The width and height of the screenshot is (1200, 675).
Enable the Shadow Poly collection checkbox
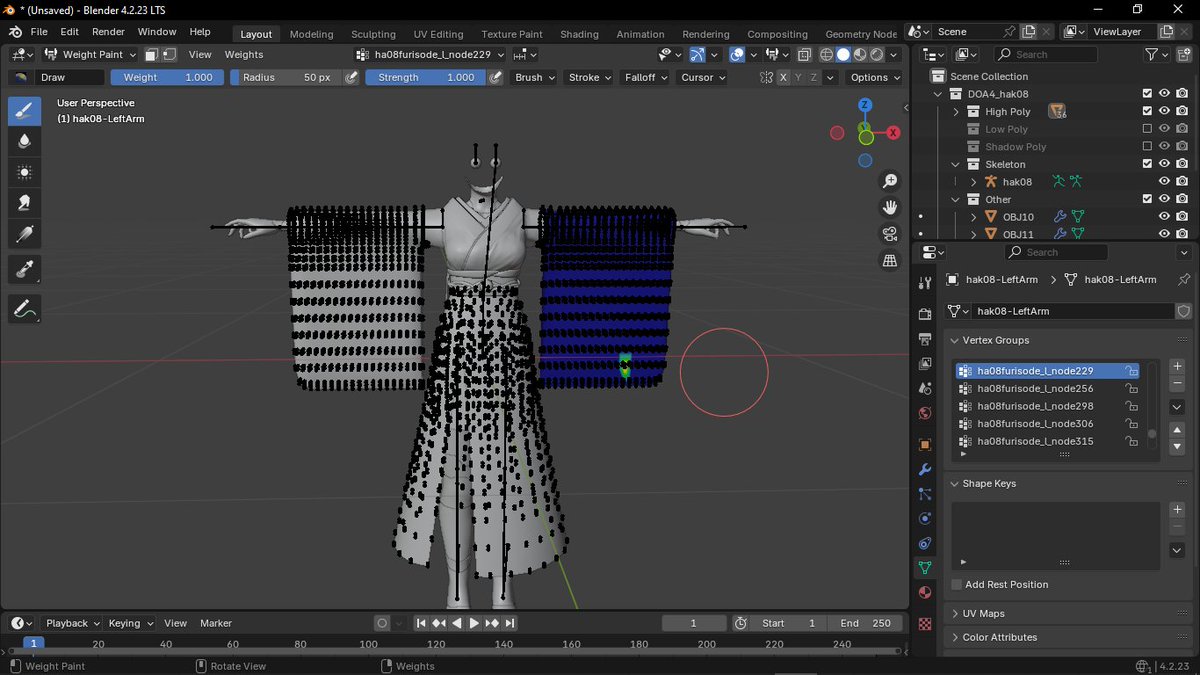point(1147,147)
